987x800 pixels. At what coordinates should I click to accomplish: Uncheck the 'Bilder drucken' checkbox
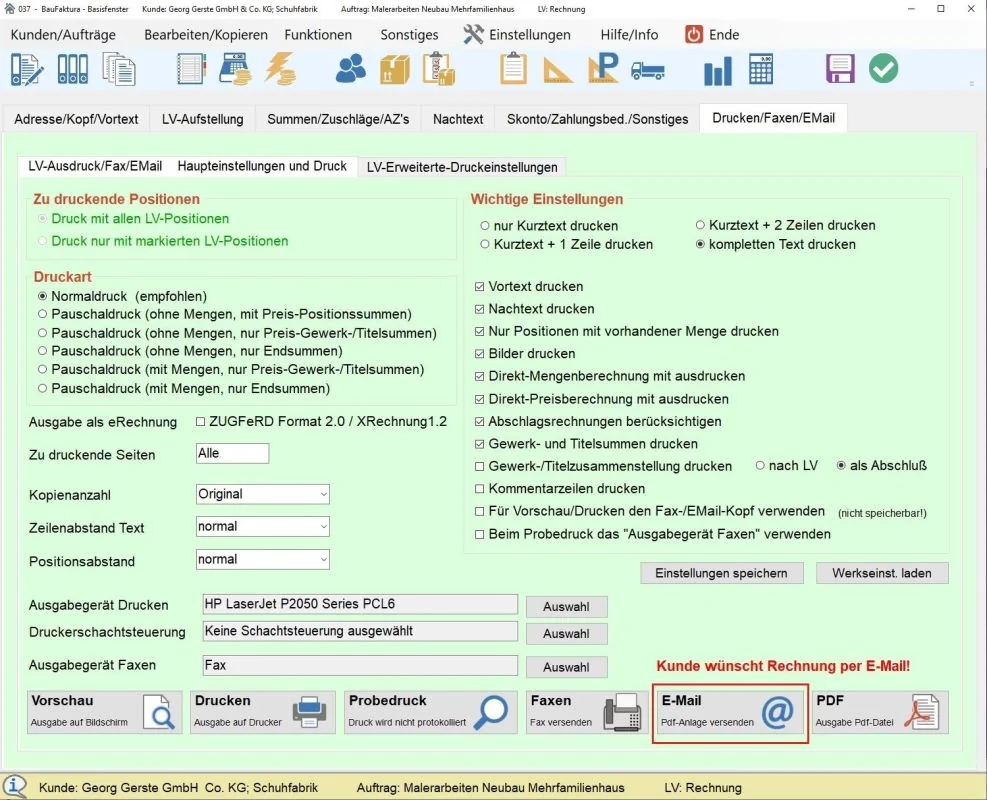tap(480, 354)
